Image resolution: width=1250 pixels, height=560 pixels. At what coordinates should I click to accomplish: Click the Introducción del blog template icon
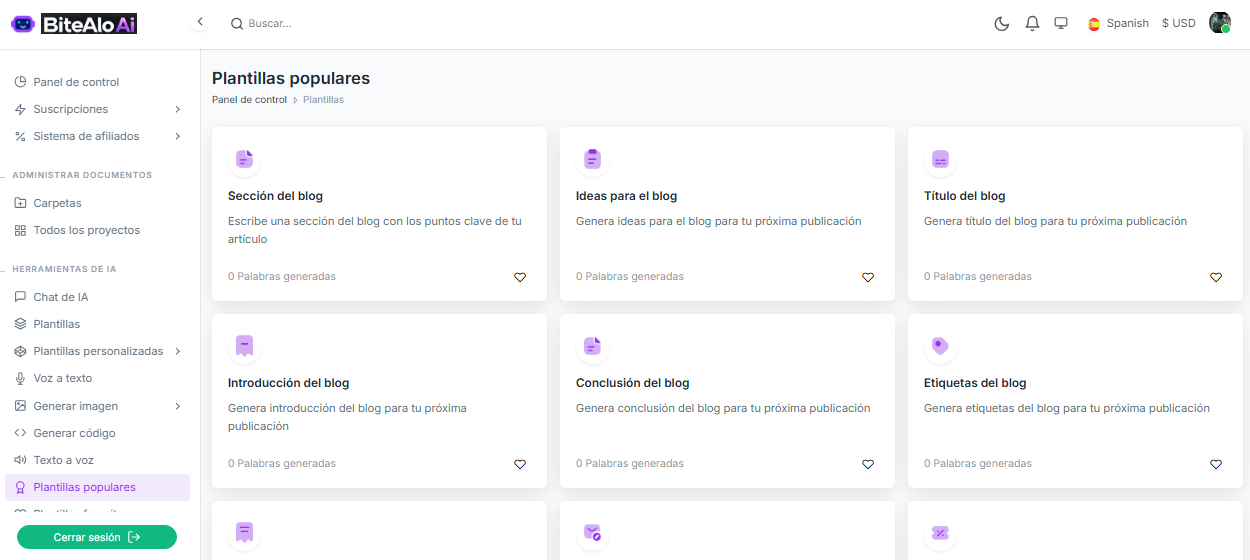tap(244, 346)
